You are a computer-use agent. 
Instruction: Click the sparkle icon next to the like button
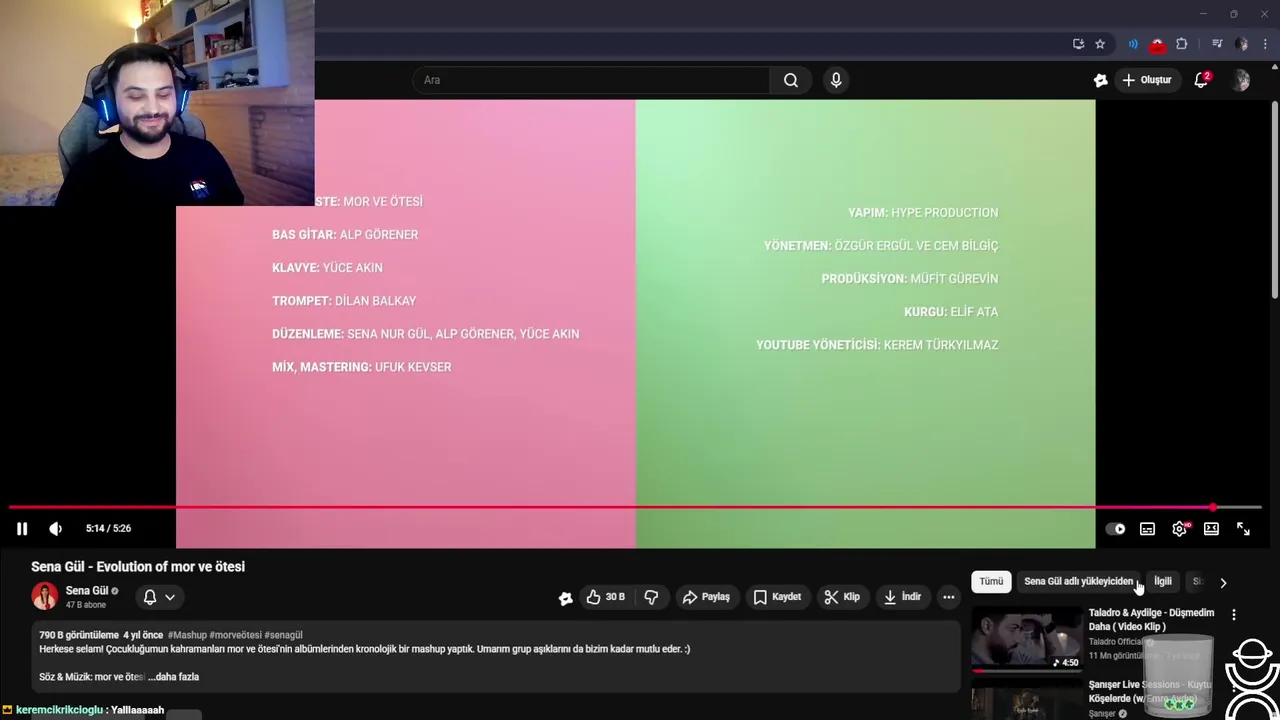(x=565, y=598)
